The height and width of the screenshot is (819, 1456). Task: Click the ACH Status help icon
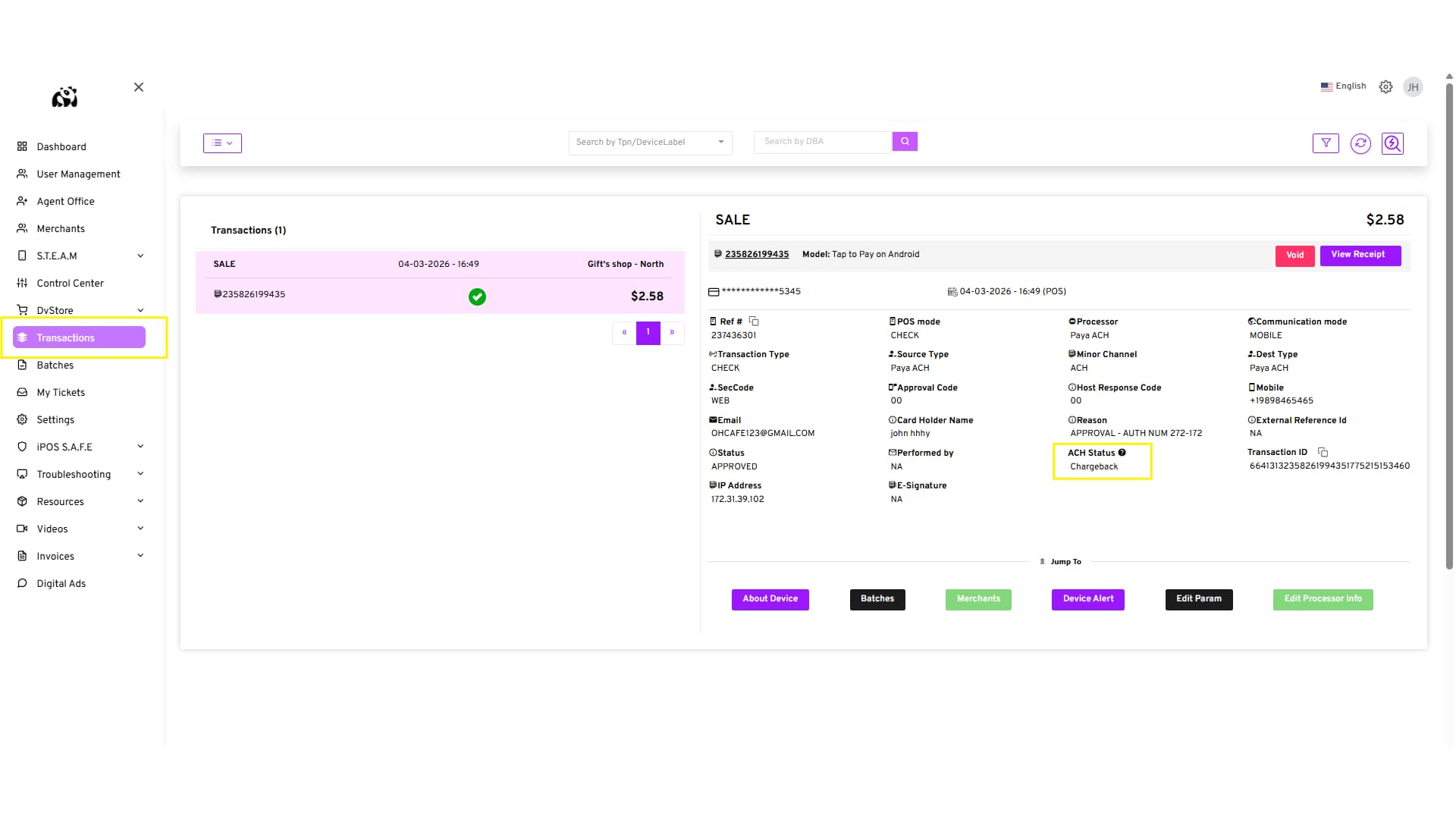pos(1122,453)
